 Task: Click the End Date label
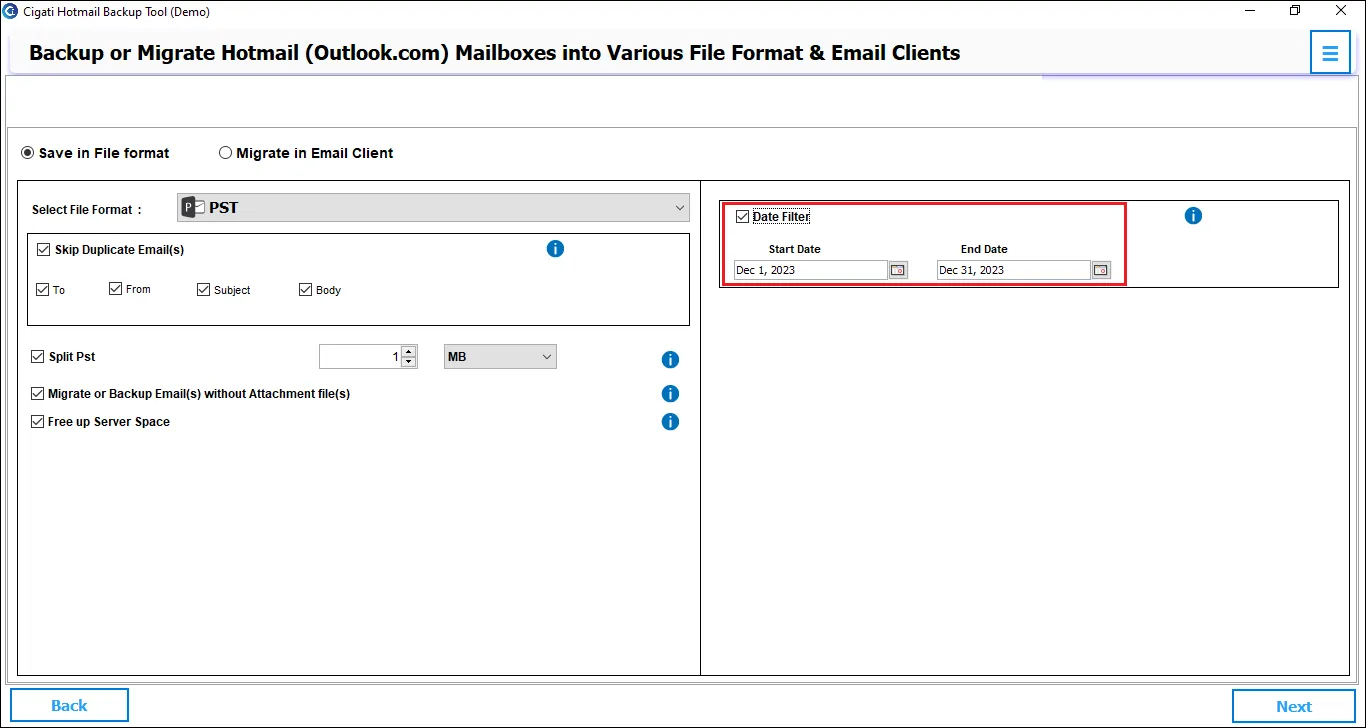click(x=984, y=249)
